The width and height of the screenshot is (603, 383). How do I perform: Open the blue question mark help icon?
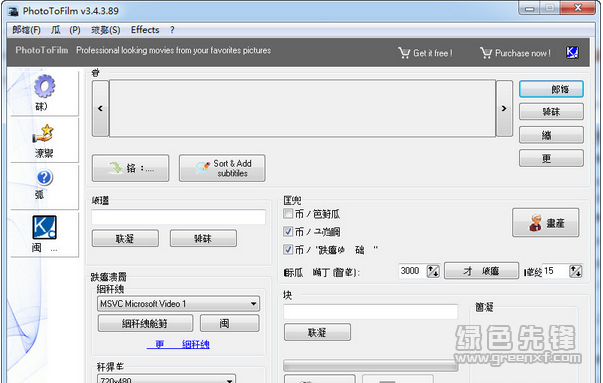click(45, 177)
